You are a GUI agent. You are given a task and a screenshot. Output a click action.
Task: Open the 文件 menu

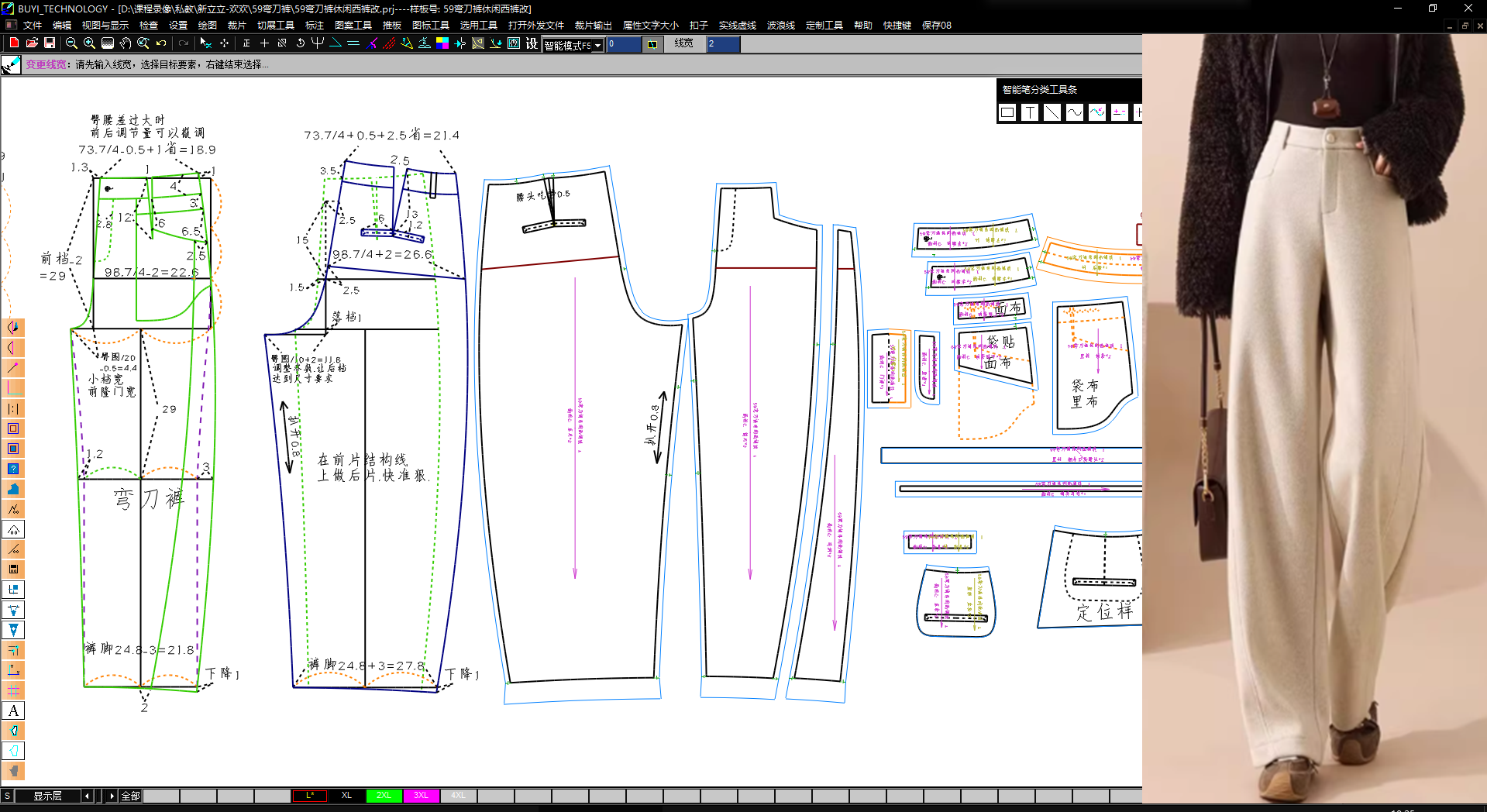coord(33,25)
